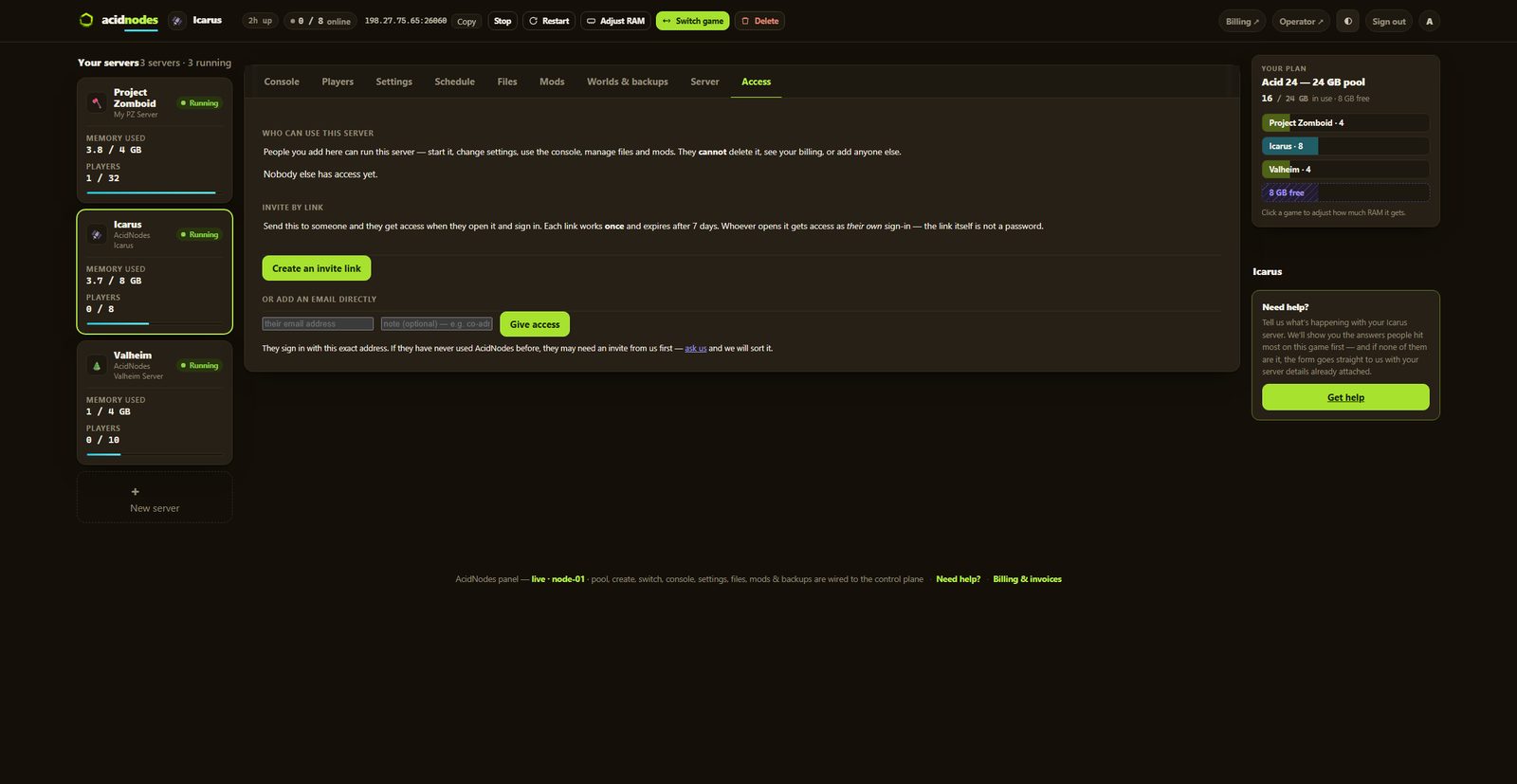This screenshot has height=784, width=1517.
Task: Click the Icarus game icon in header
Action: 177,21
